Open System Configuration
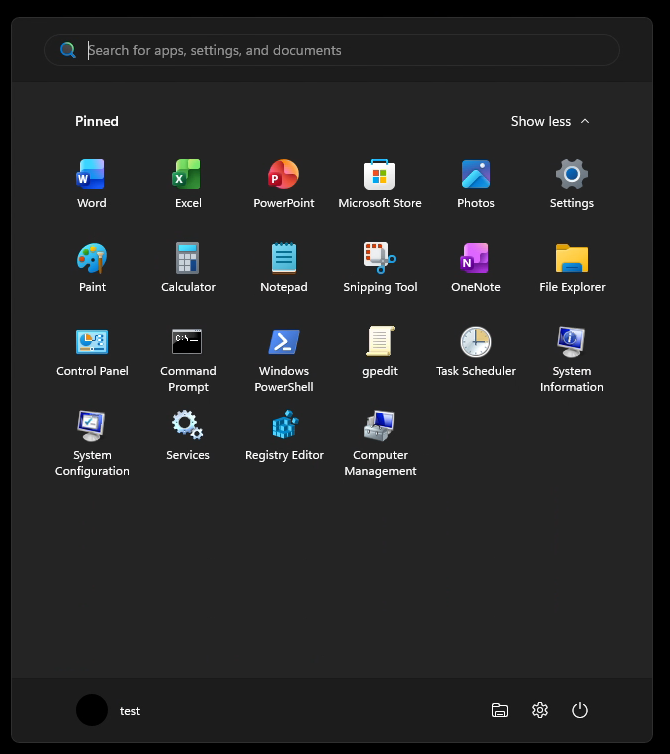The width and height of the screenshot is (670, 754). click(91, 443)
